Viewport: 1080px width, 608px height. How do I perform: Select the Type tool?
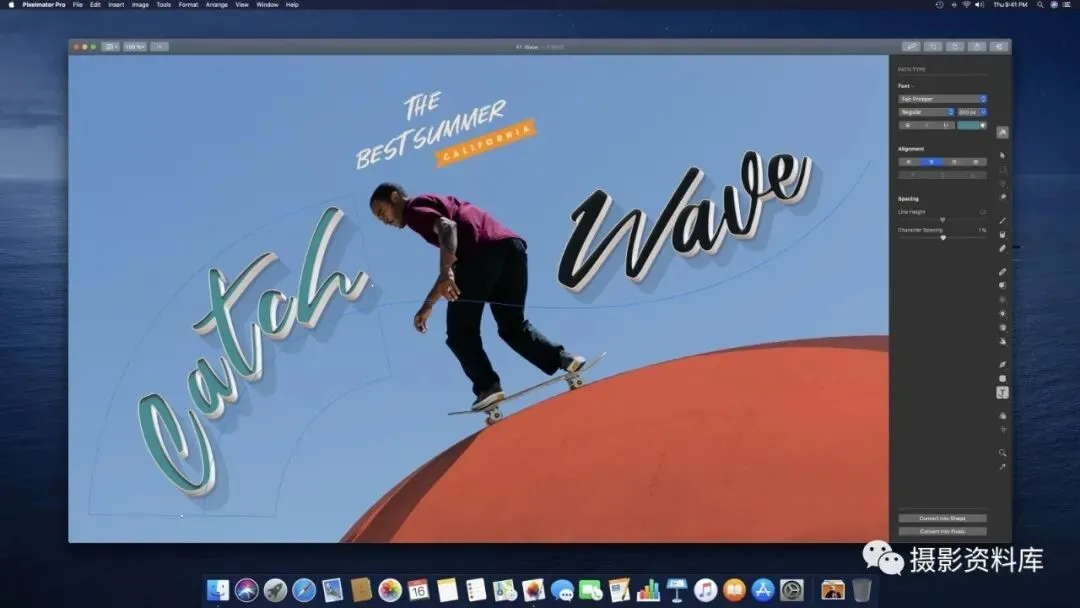tap(1002, 392)
